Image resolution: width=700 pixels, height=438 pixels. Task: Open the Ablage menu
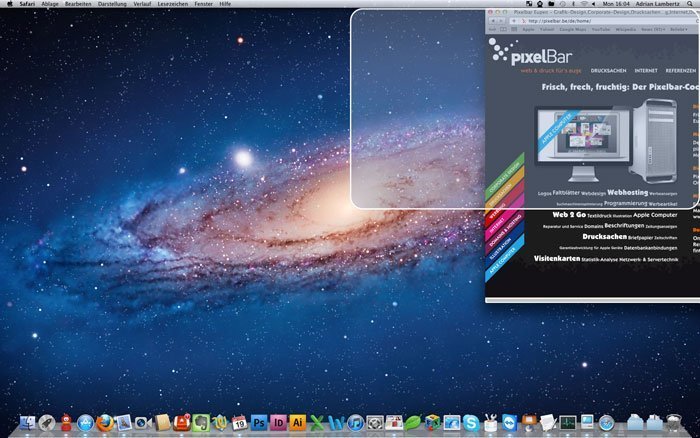point(50,4)
